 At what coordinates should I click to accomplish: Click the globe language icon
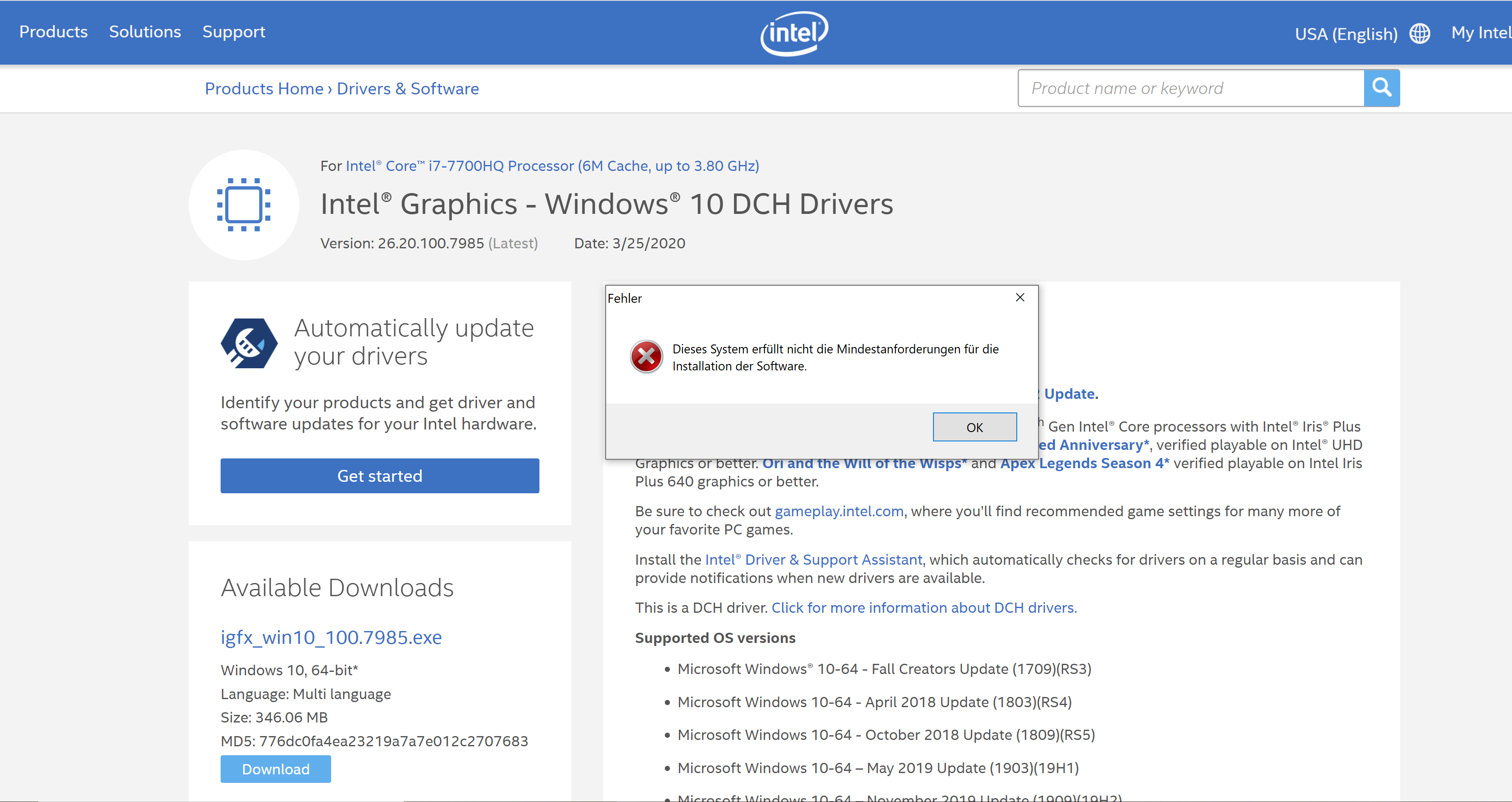pyautogui.click(x=1420, y=34)
